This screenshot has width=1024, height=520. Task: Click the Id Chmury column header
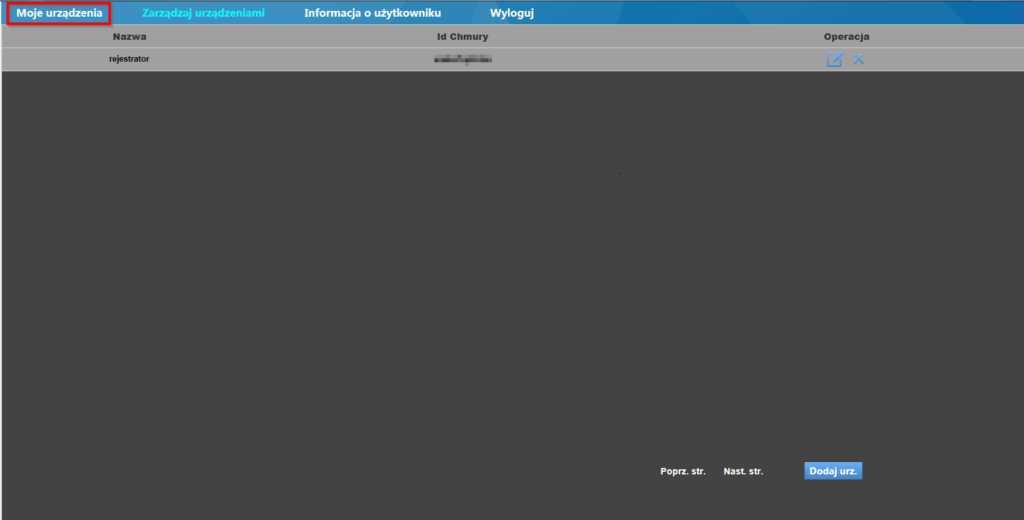click(x=462, y=37)
